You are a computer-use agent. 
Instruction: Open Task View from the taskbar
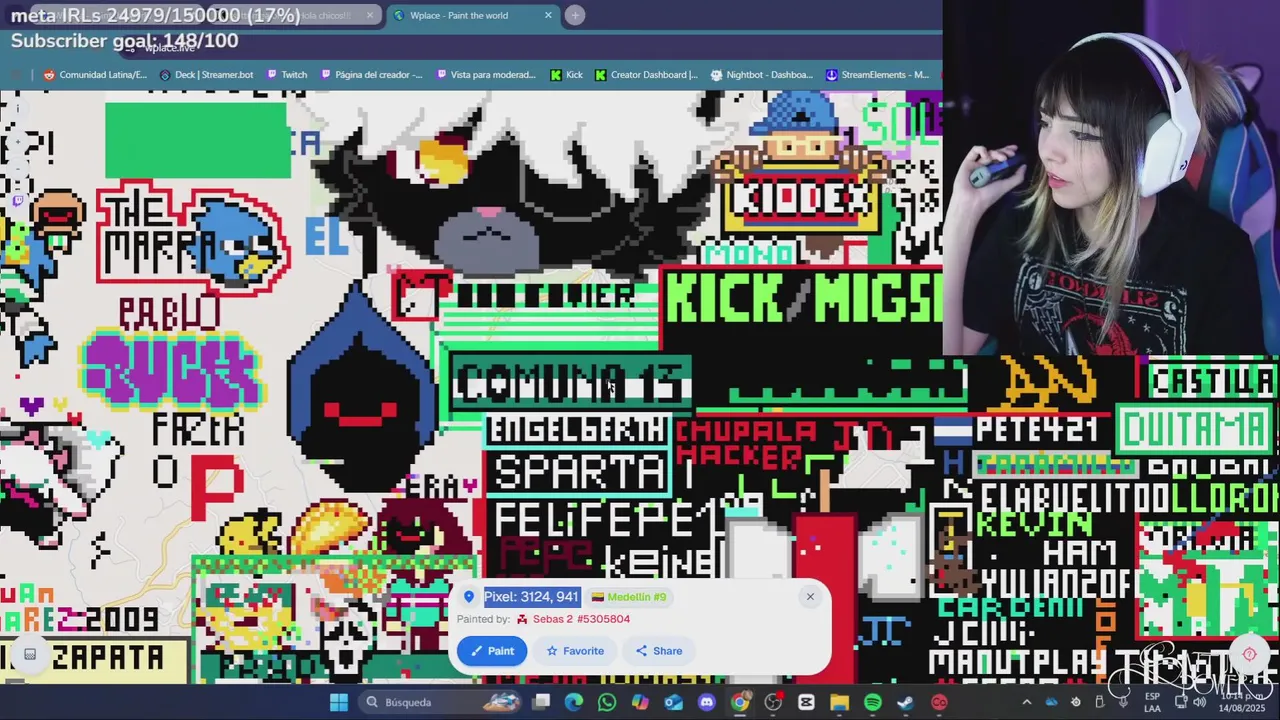(541, 702)
